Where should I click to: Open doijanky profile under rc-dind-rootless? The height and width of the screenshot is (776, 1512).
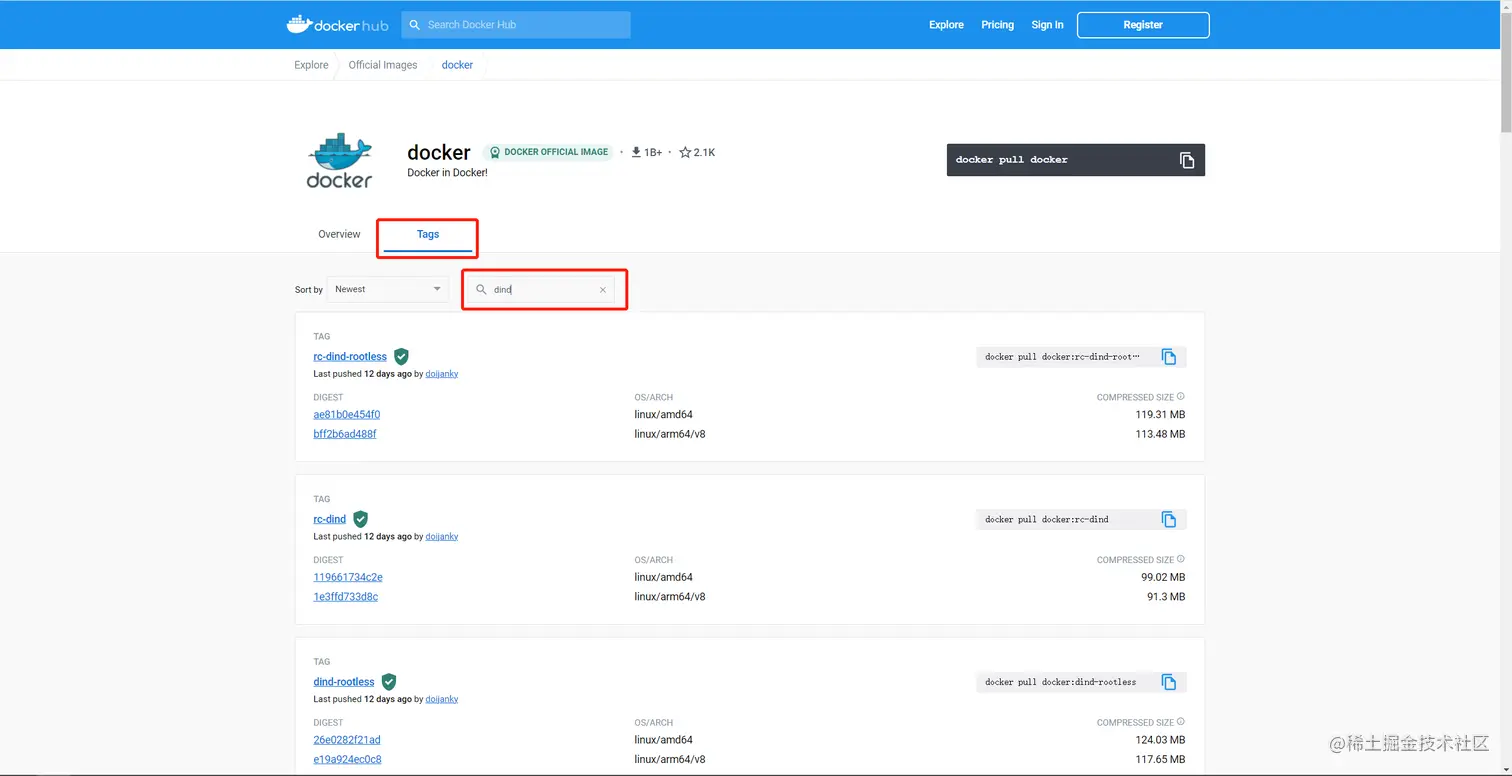(442, 374)
